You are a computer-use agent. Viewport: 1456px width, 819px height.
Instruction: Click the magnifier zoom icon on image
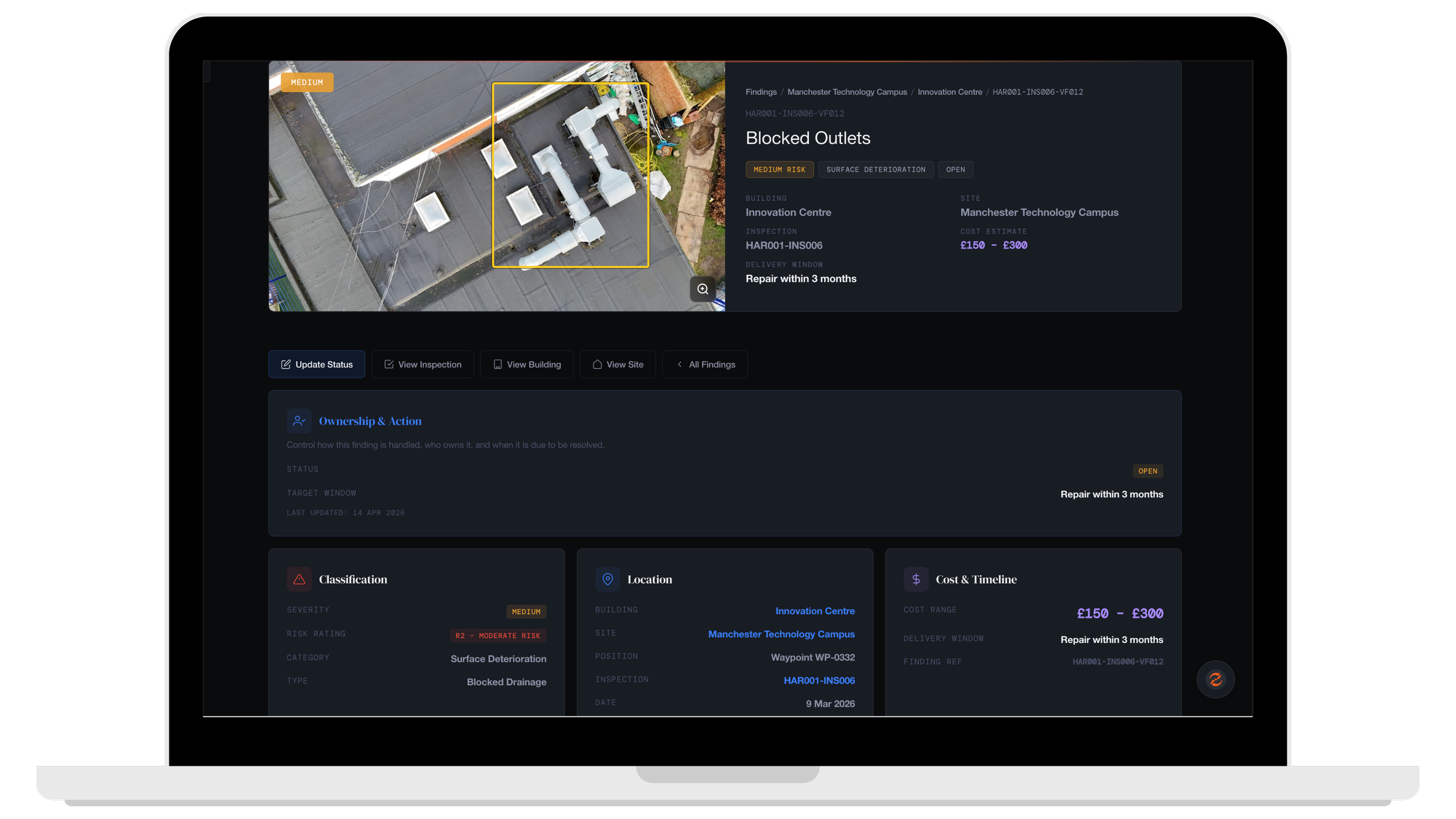pos(702,289)
